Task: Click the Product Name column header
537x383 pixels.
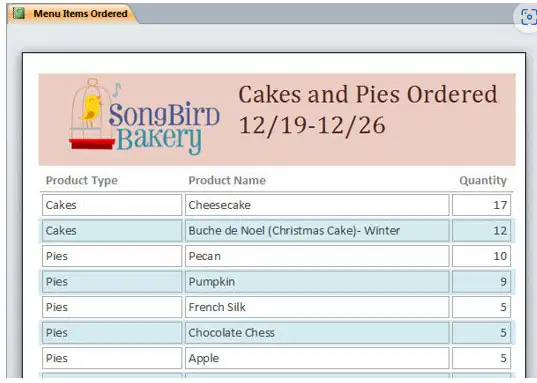Action: (x=227, y=180)
